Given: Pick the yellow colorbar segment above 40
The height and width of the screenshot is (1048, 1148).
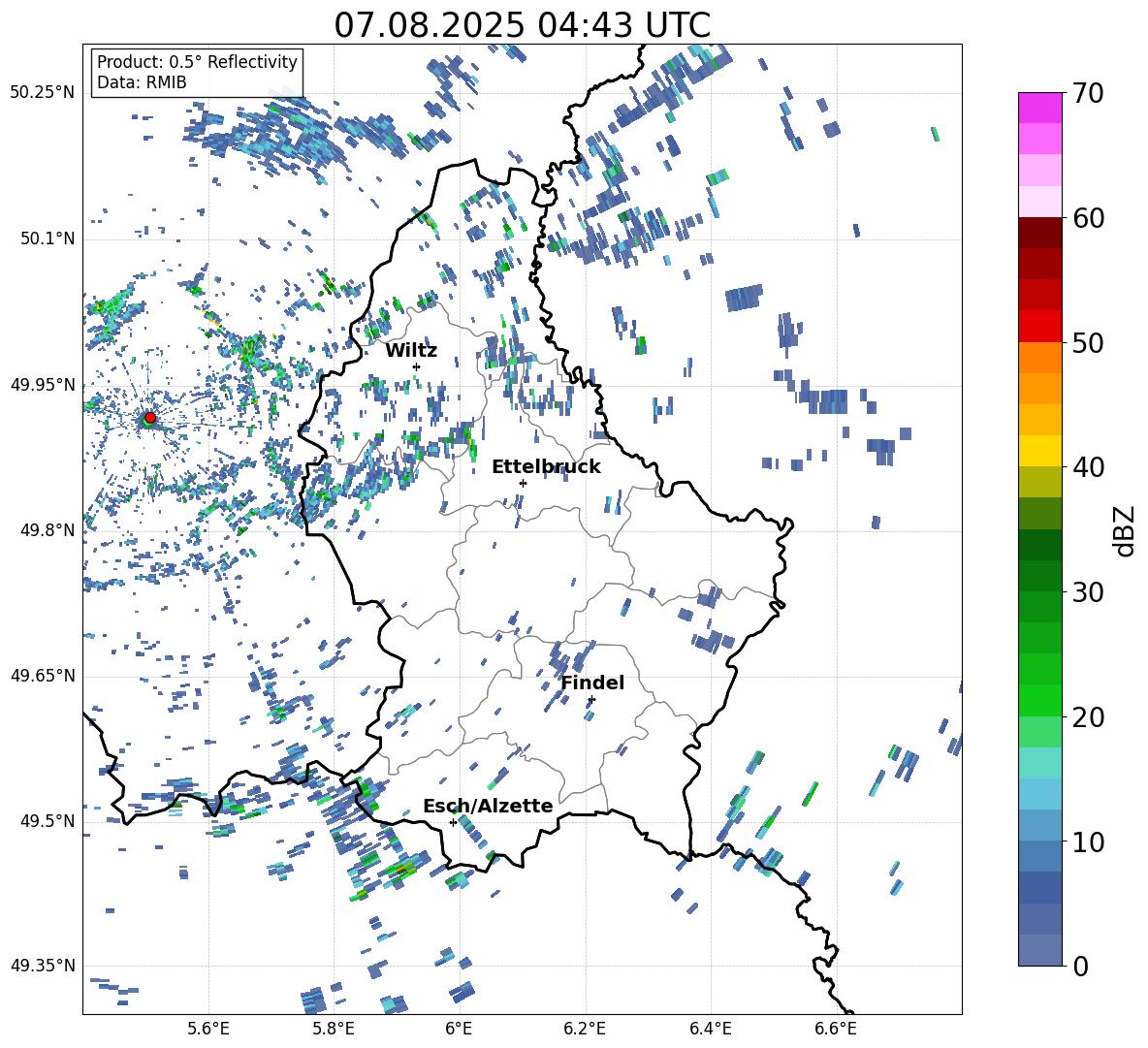Looking at the screenshot, I should click(x=1040, y=451).
